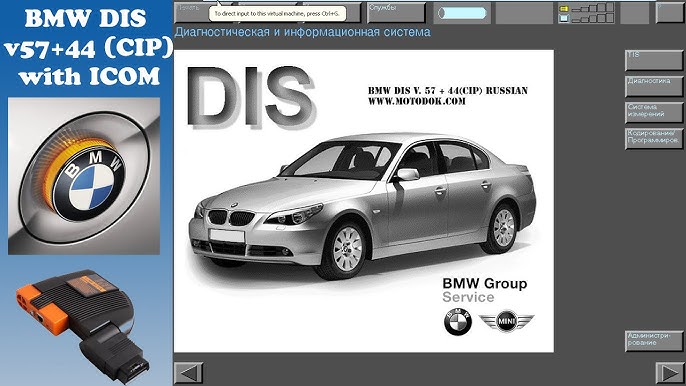
Task: Click the BMW roundel logo under Service
Action: [x=458, y=322]
